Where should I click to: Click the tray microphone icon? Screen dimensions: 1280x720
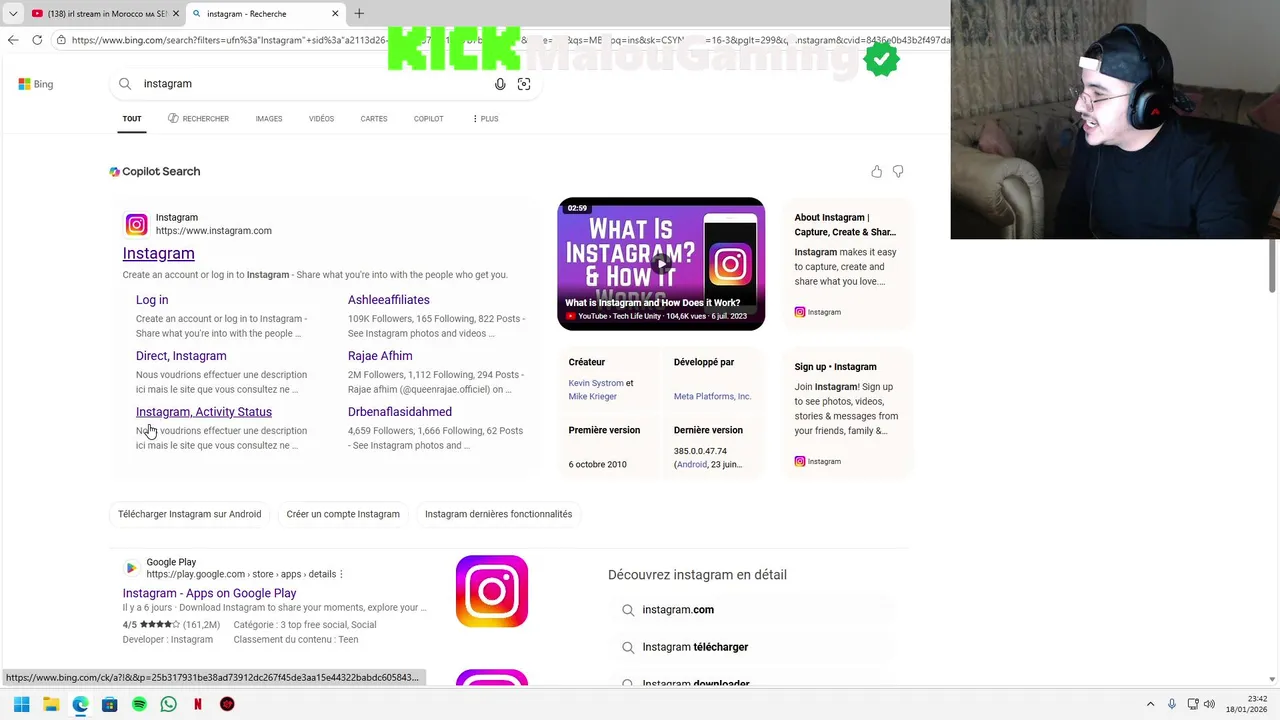(1172, 704)
